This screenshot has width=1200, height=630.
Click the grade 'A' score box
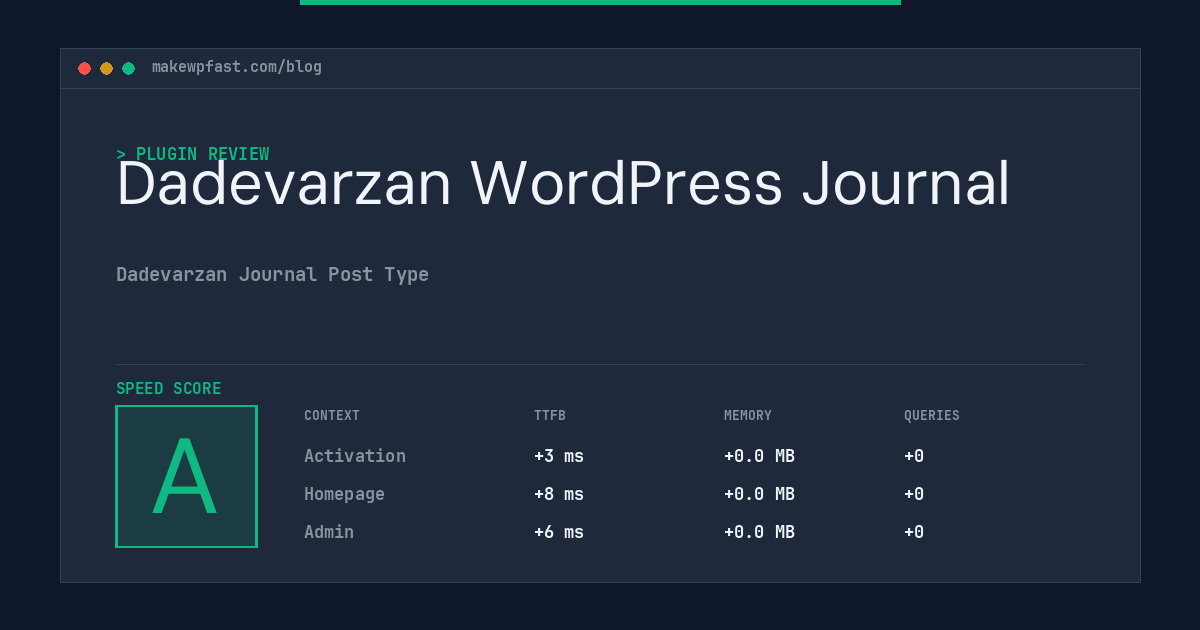coord(186,476)
